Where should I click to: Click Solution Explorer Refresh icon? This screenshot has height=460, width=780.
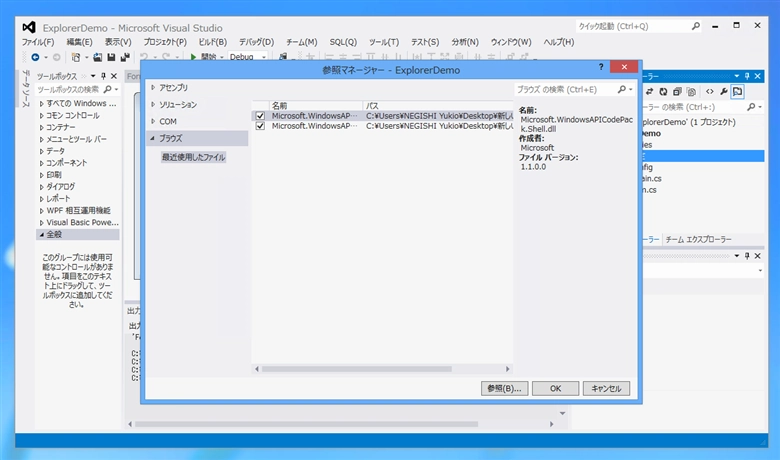click(663, 92)
